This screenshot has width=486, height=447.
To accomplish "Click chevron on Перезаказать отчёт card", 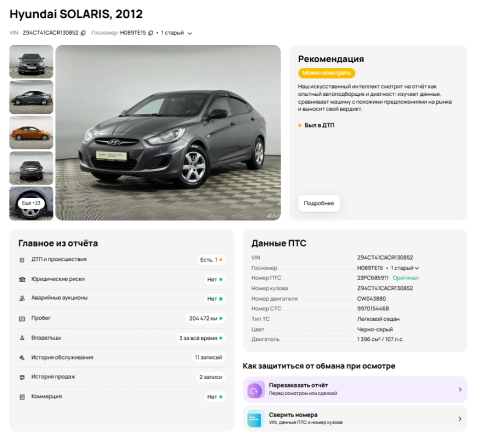I will [x=460, y=389].
